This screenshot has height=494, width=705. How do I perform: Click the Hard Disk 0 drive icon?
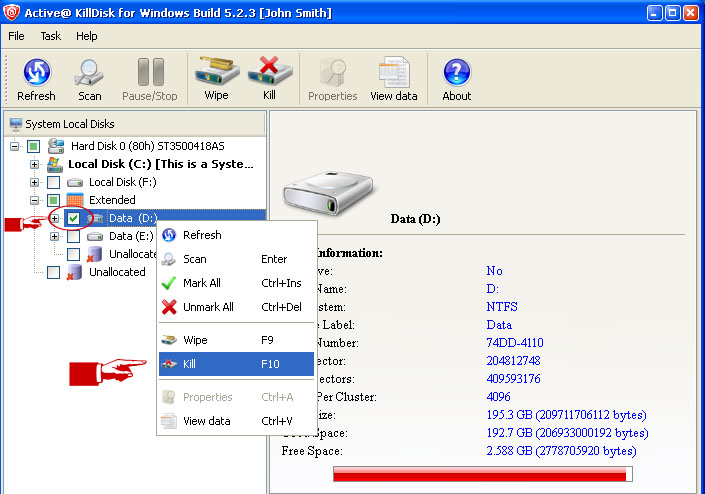click(x=56, y=146)
